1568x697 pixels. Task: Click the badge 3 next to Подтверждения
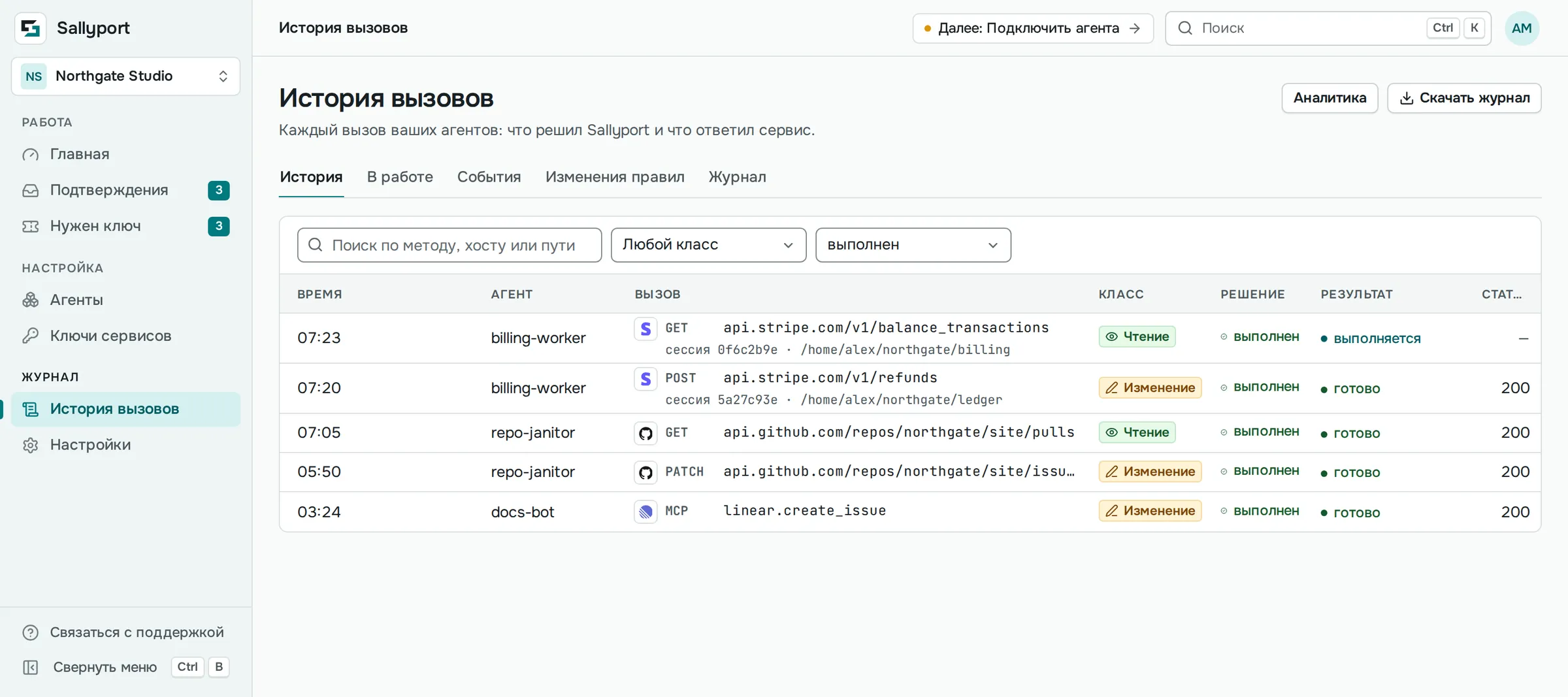click(219, 190)
